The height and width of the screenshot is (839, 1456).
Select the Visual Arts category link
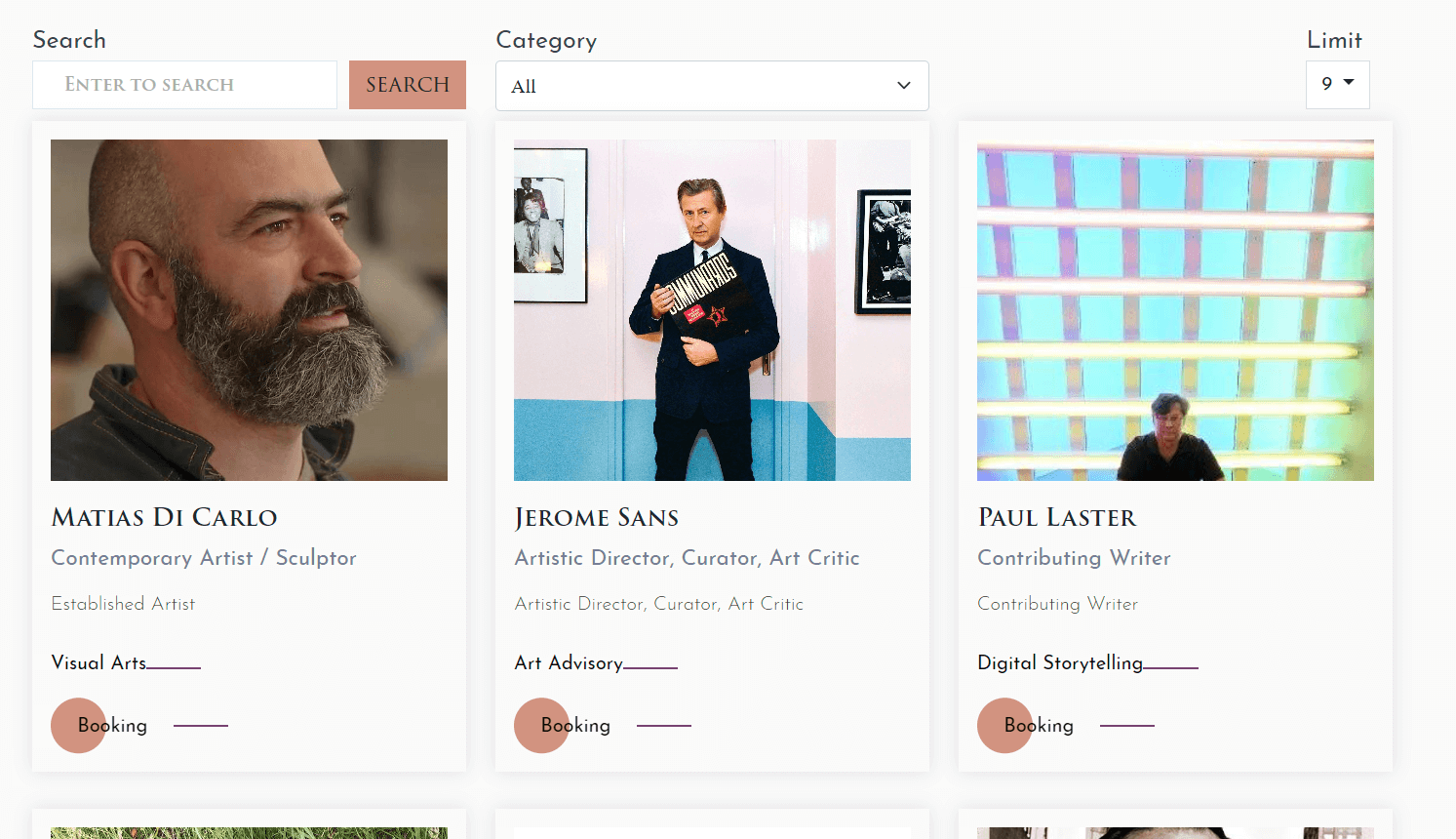coord(98,662)
